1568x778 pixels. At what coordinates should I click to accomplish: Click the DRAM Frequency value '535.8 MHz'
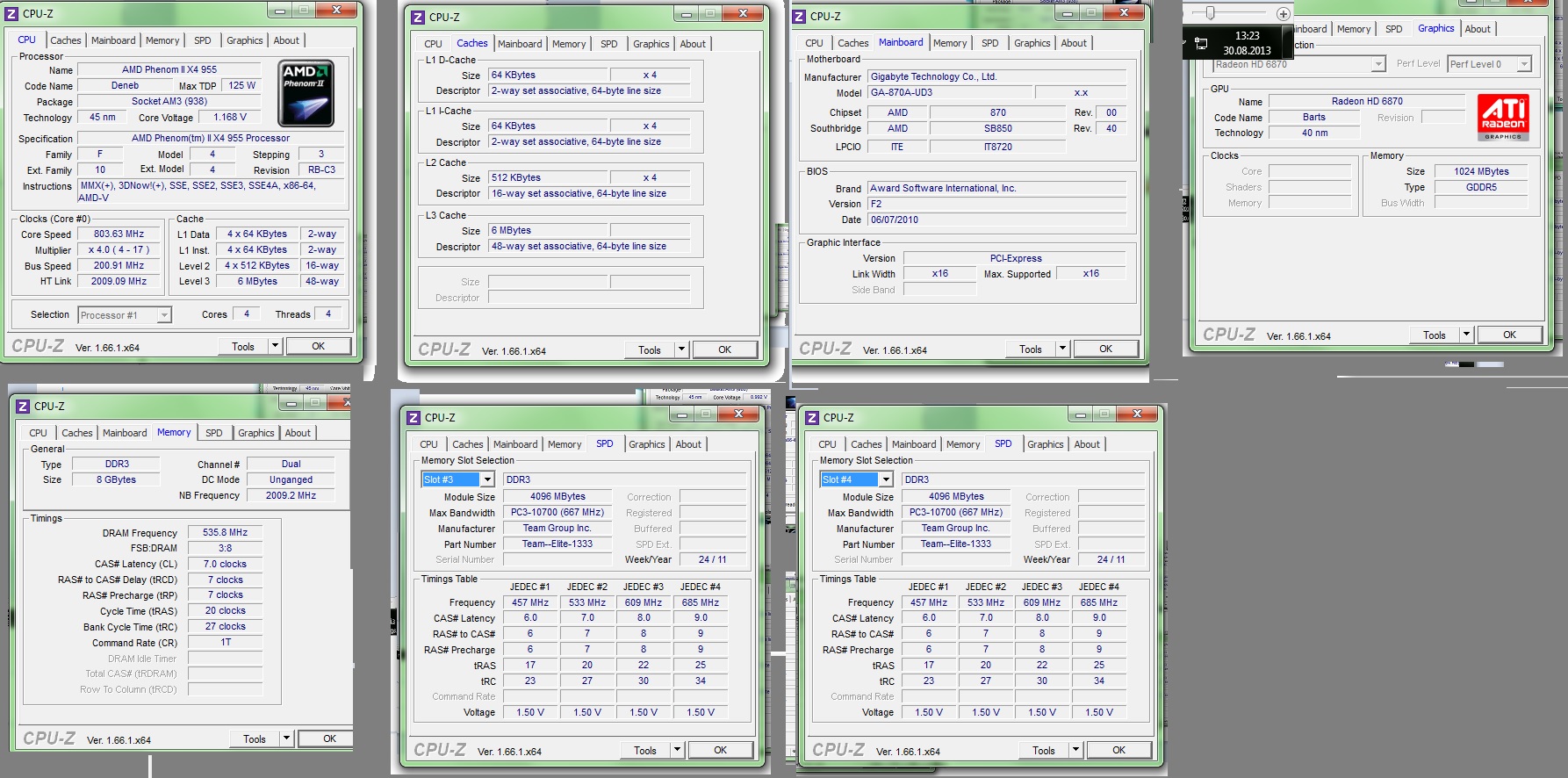(x=225, y=532)
